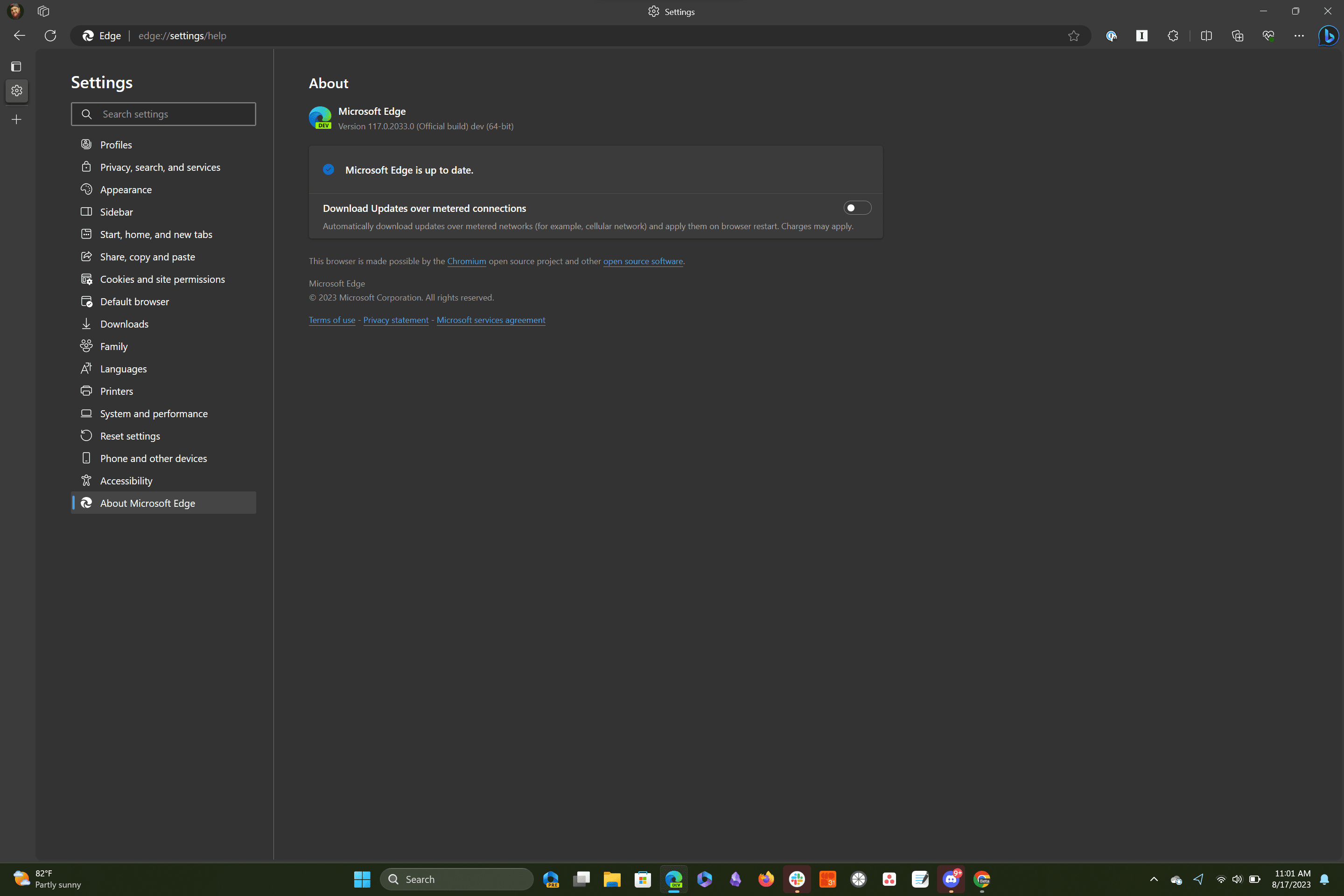
Task: Open Profiles settings
Action: tap(163, 145)
